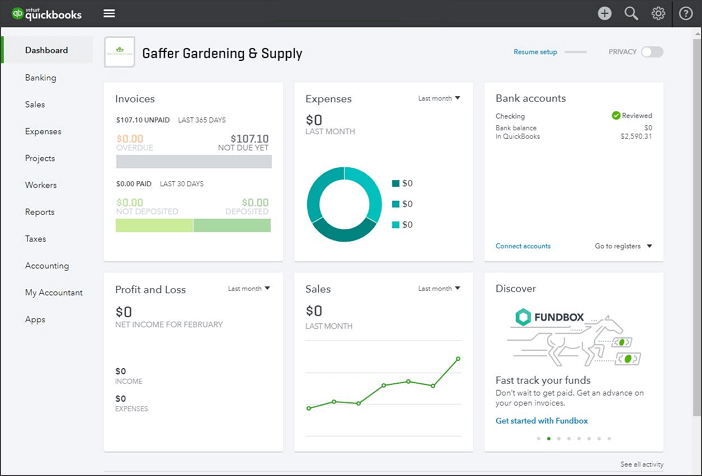Select Reports in the left navigation
Screen dimensions: 702x476
click(40, 212)
